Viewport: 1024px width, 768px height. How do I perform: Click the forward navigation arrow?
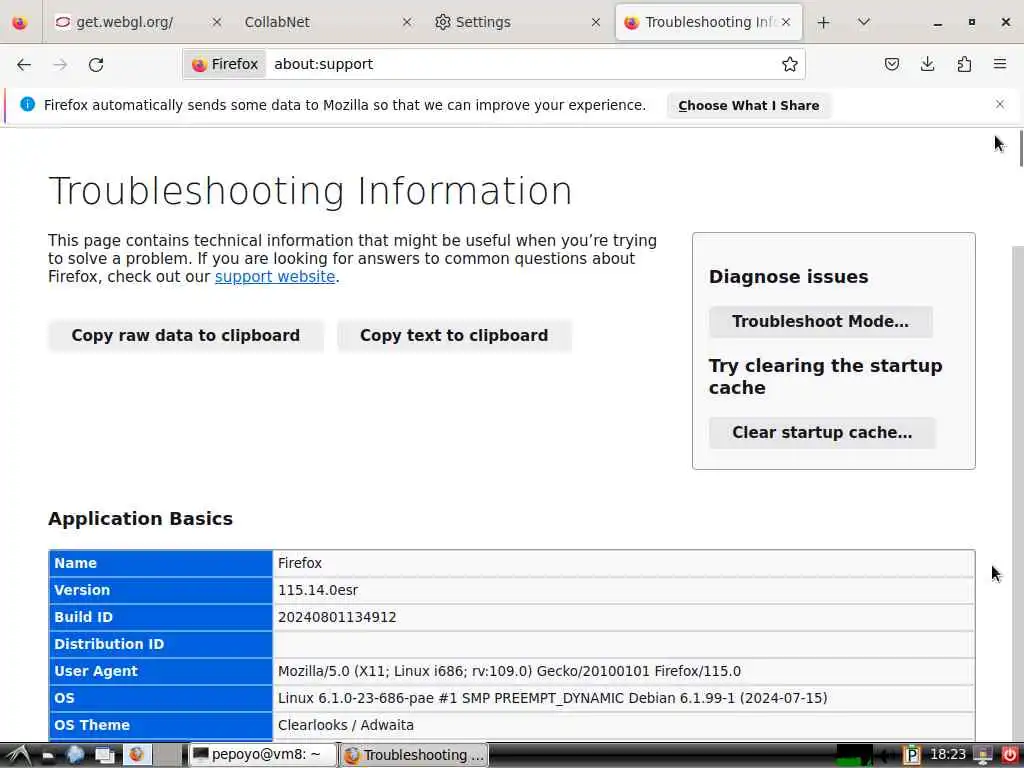tap(60, 65)
